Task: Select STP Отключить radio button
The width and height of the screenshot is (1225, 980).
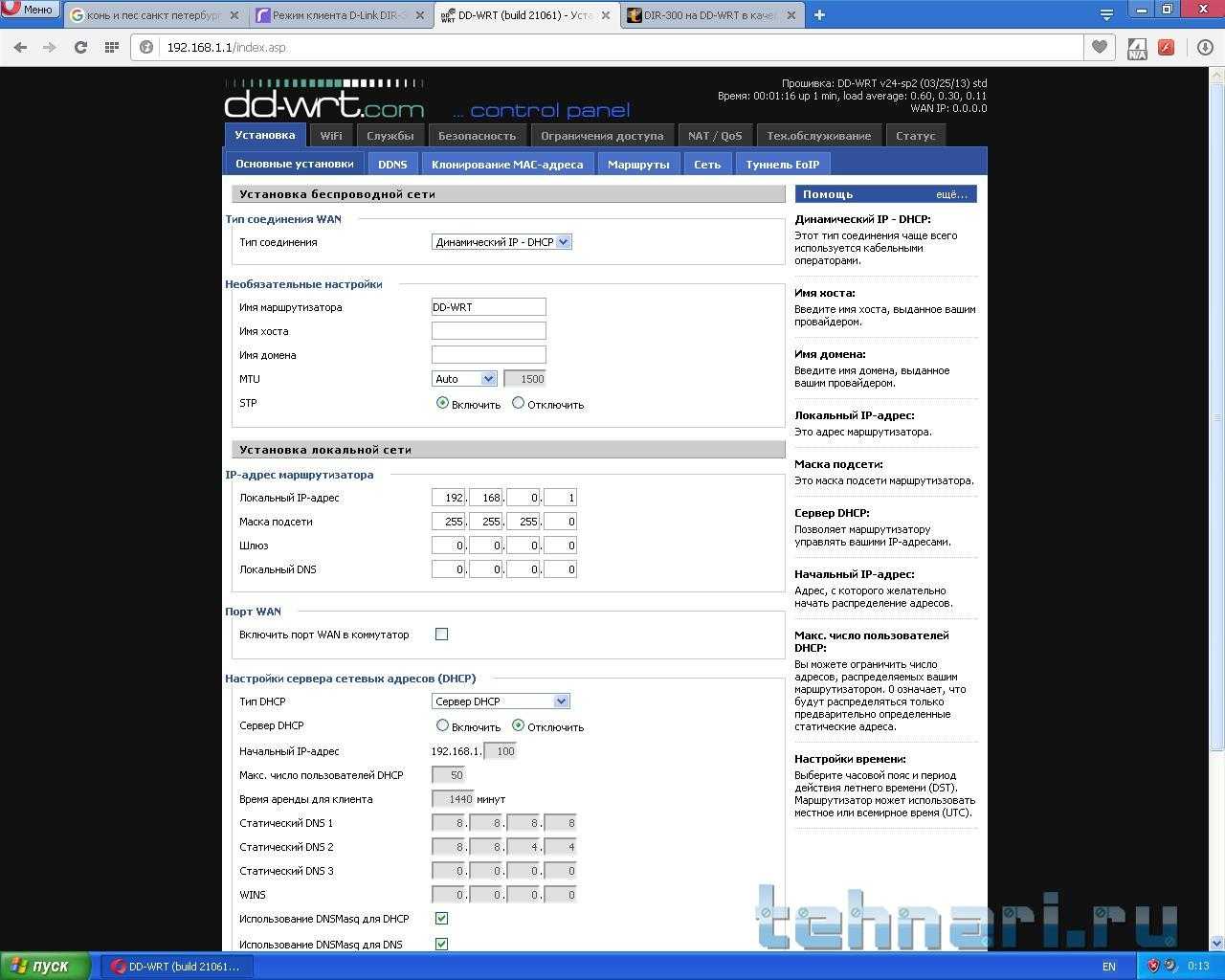Action: [518, 403]
